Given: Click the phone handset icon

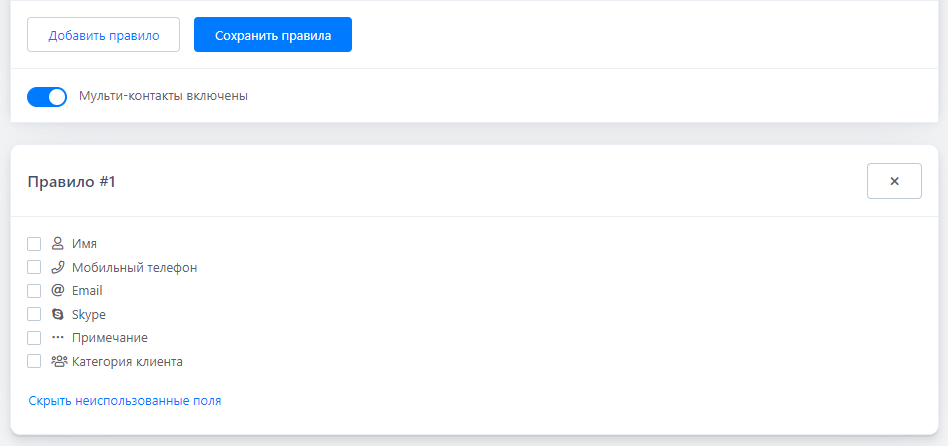Looking at the screenshot, I should coord(57,267).
